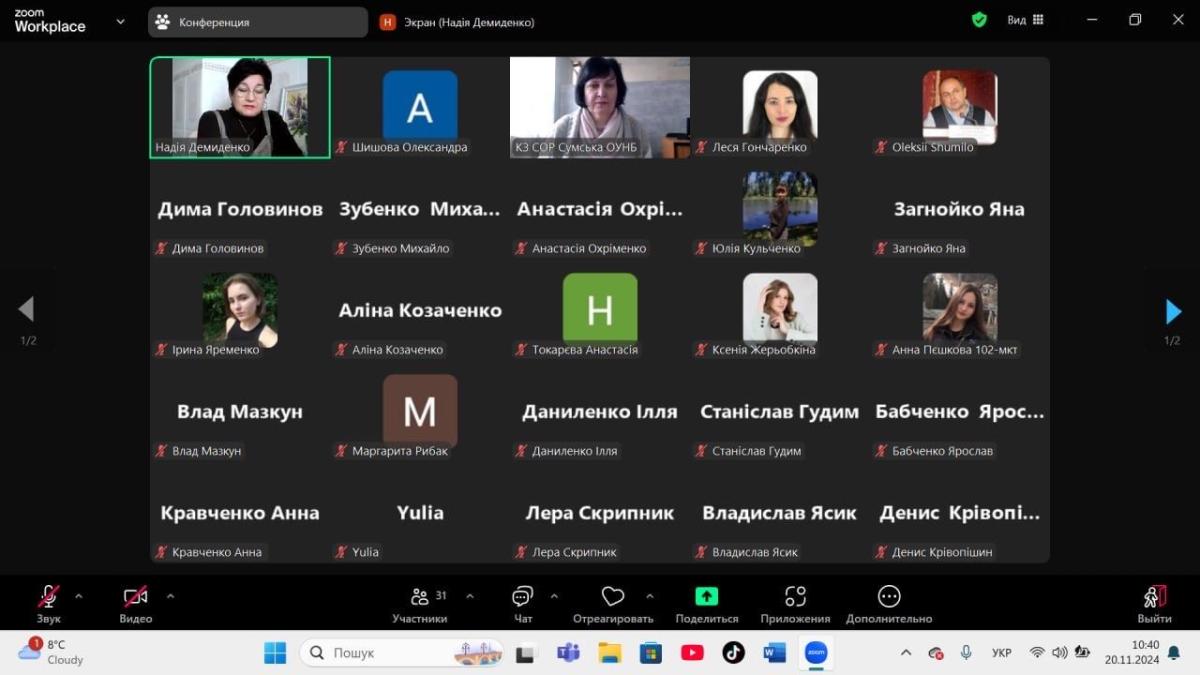This screenshot has width=1200, height=675.
Task: Switch to Nadiia Demydenko's screen tab
Action: click(x=457, y=22)
